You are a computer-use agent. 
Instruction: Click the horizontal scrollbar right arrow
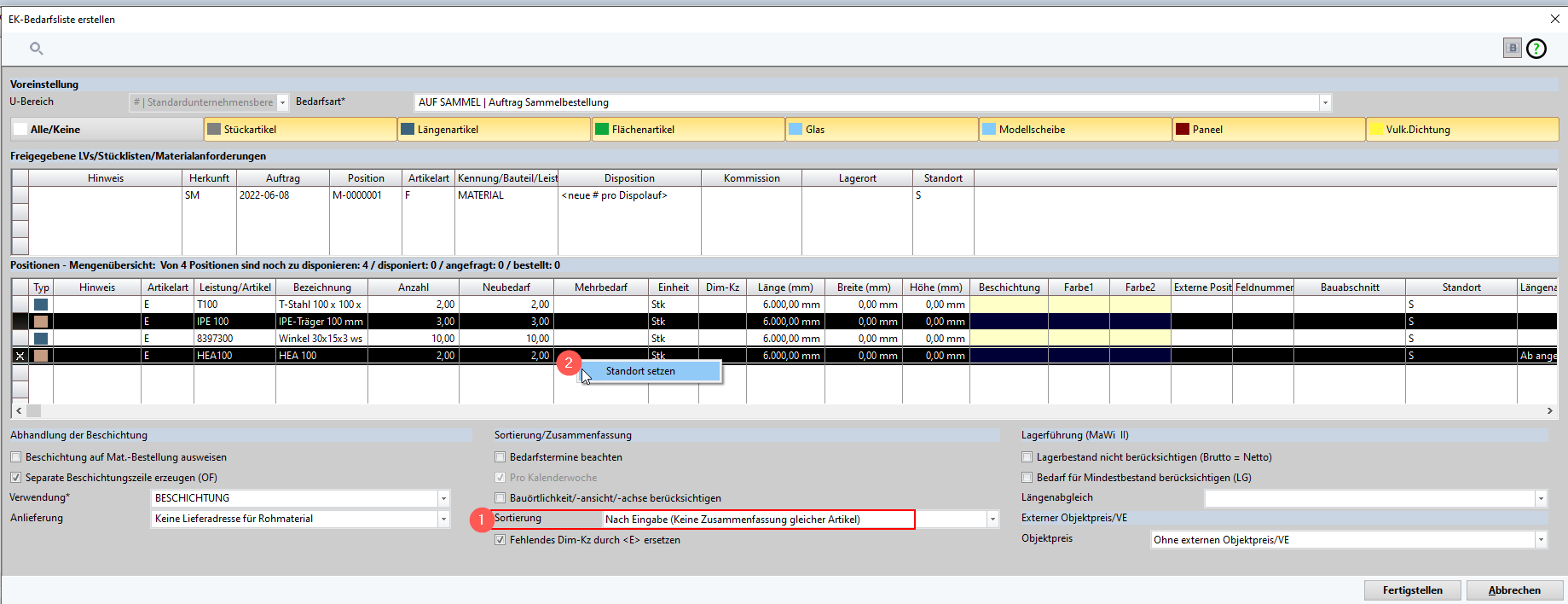tap(1549, 410)
